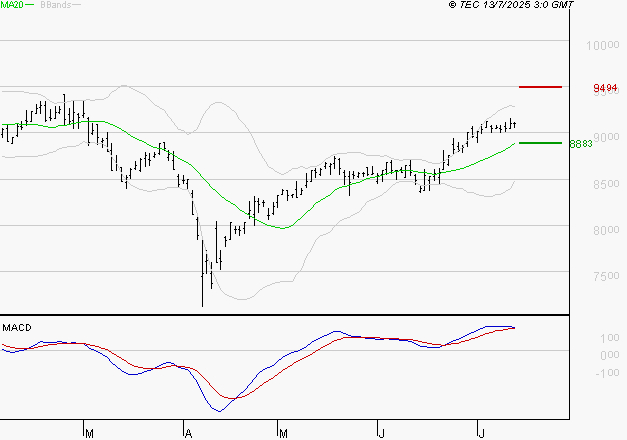This screenshot has width=627, height=440.
Task: Click the second M month marker on timeline
Action: tap(283, 434)
